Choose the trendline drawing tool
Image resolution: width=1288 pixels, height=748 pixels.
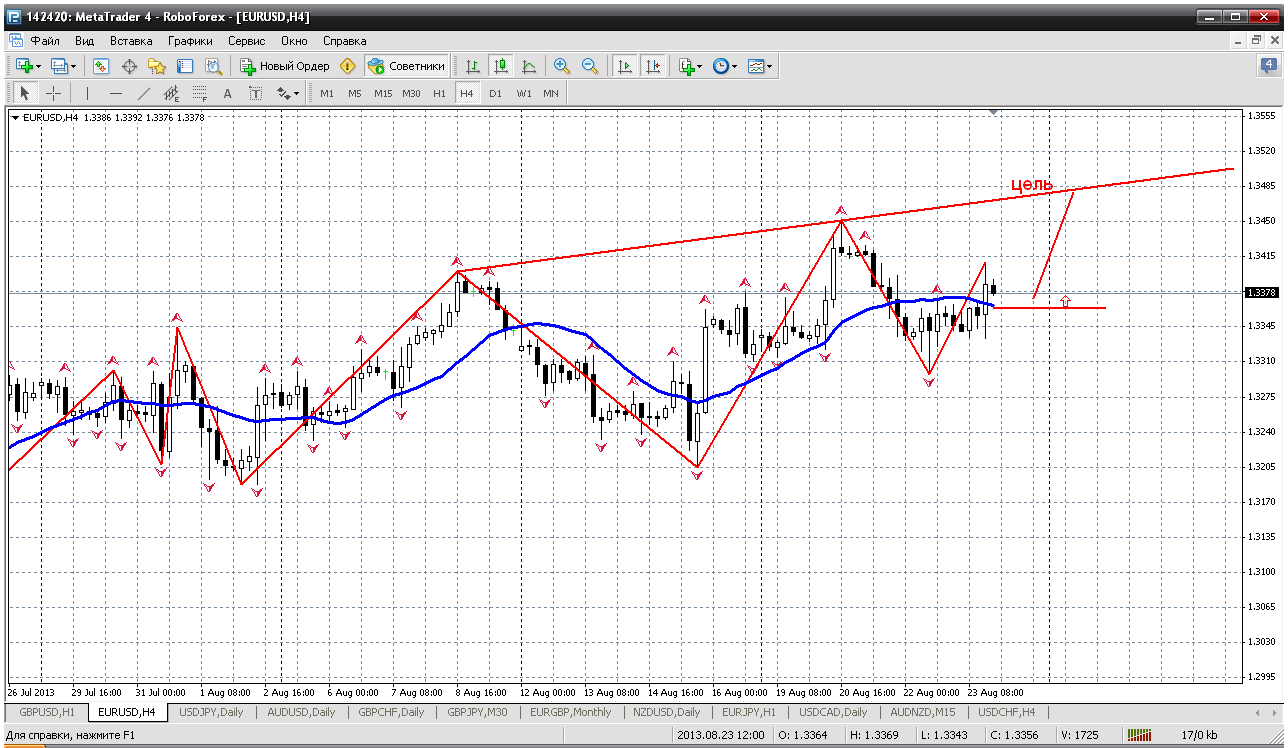tap(144, 93)
